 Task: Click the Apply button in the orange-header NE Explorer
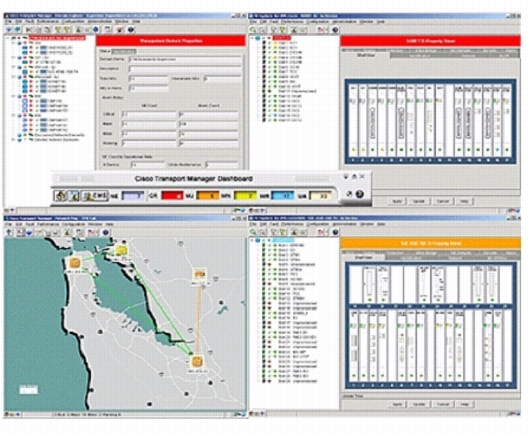click(x=397, y=404)
